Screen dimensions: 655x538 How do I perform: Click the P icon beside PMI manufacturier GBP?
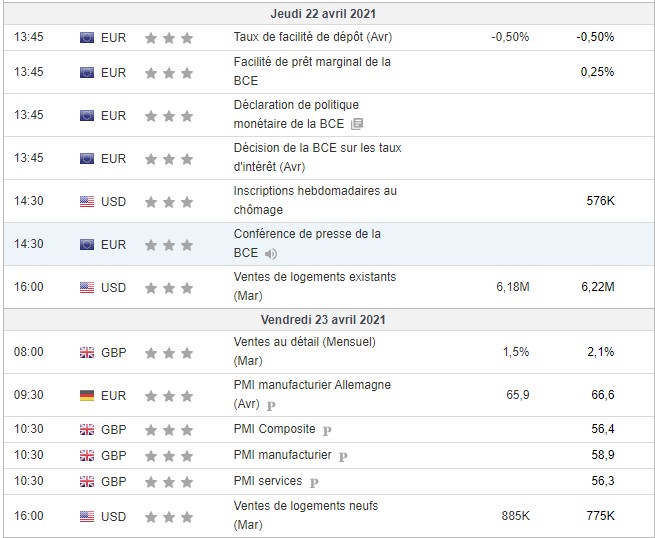pyautogui.click(x=342, y=456)
